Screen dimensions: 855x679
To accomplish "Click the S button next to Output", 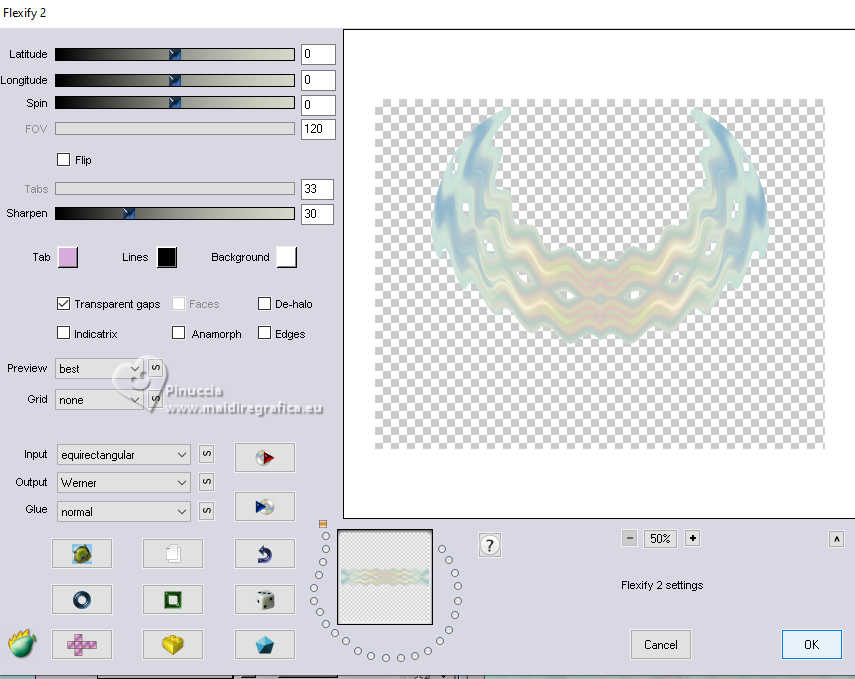I will 207,482.
